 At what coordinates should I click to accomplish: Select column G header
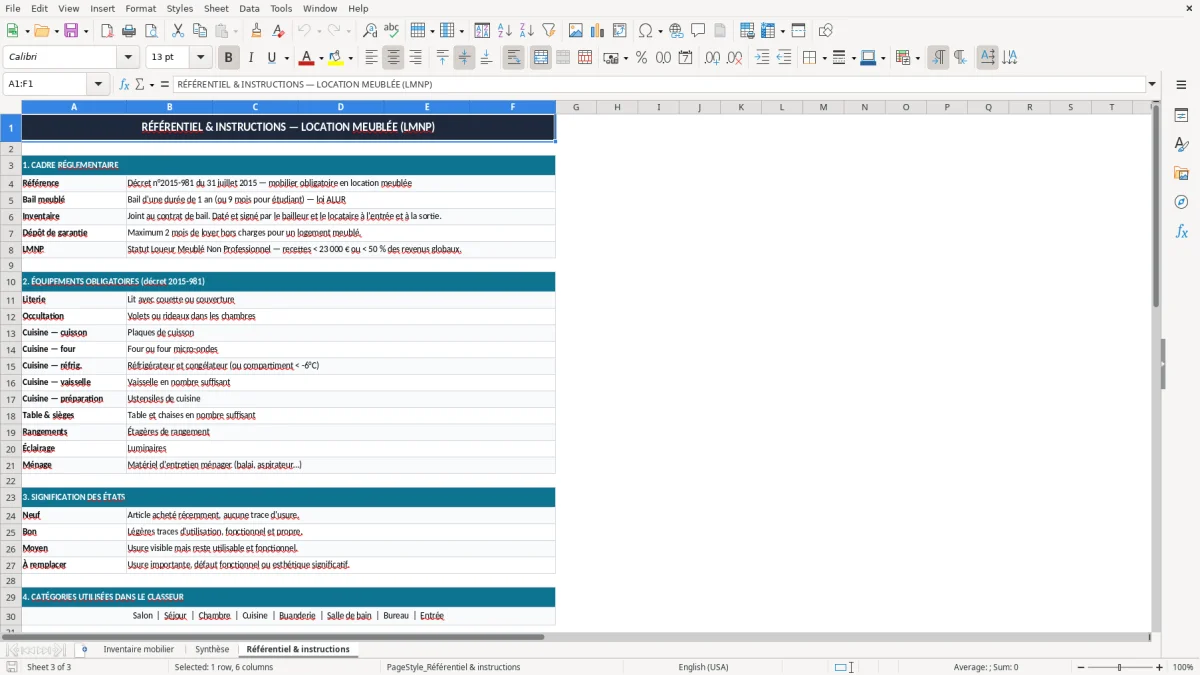click(576, 106)
